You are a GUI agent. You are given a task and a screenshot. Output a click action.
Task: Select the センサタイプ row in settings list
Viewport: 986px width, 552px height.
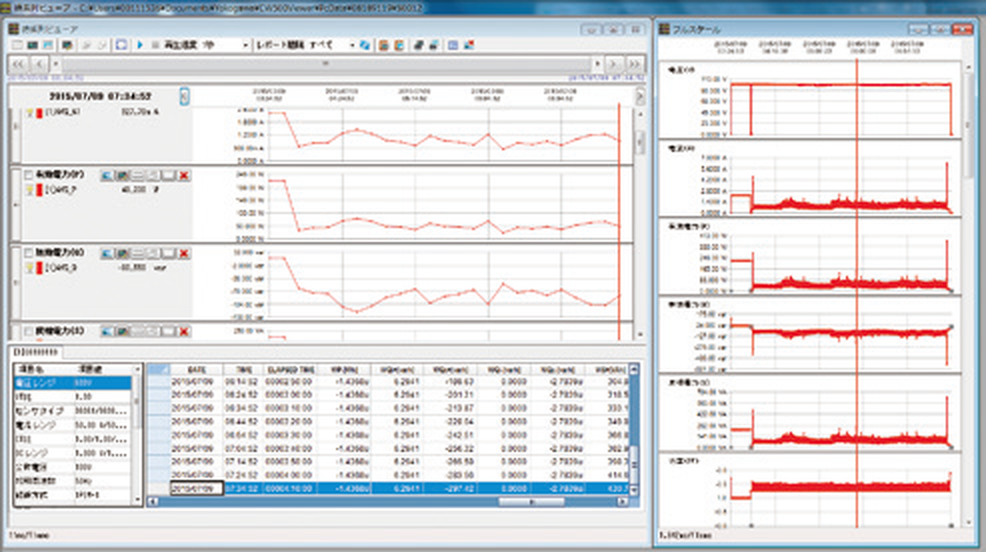point(72,411)
